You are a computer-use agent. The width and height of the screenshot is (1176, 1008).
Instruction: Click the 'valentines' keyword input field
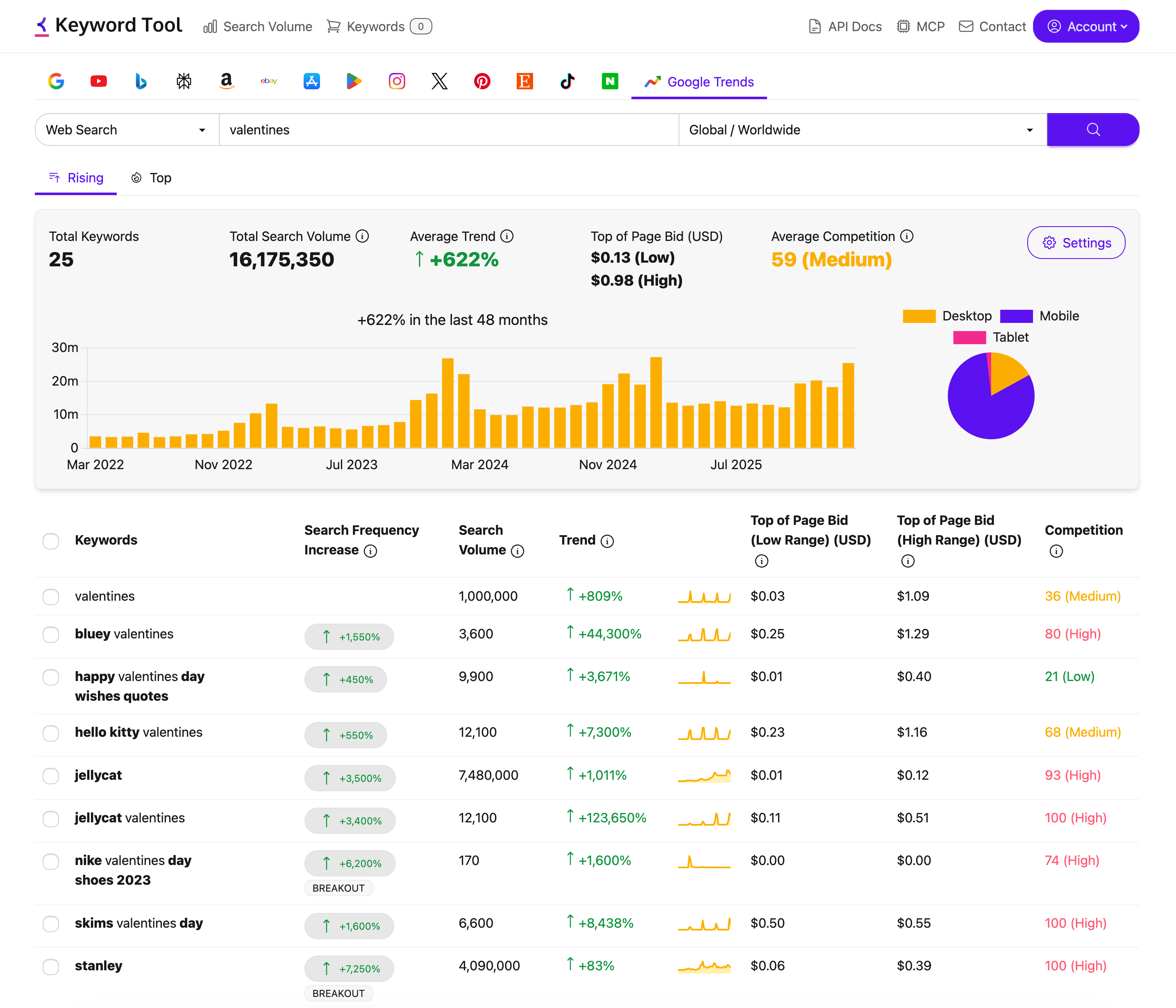pos(448,129)
